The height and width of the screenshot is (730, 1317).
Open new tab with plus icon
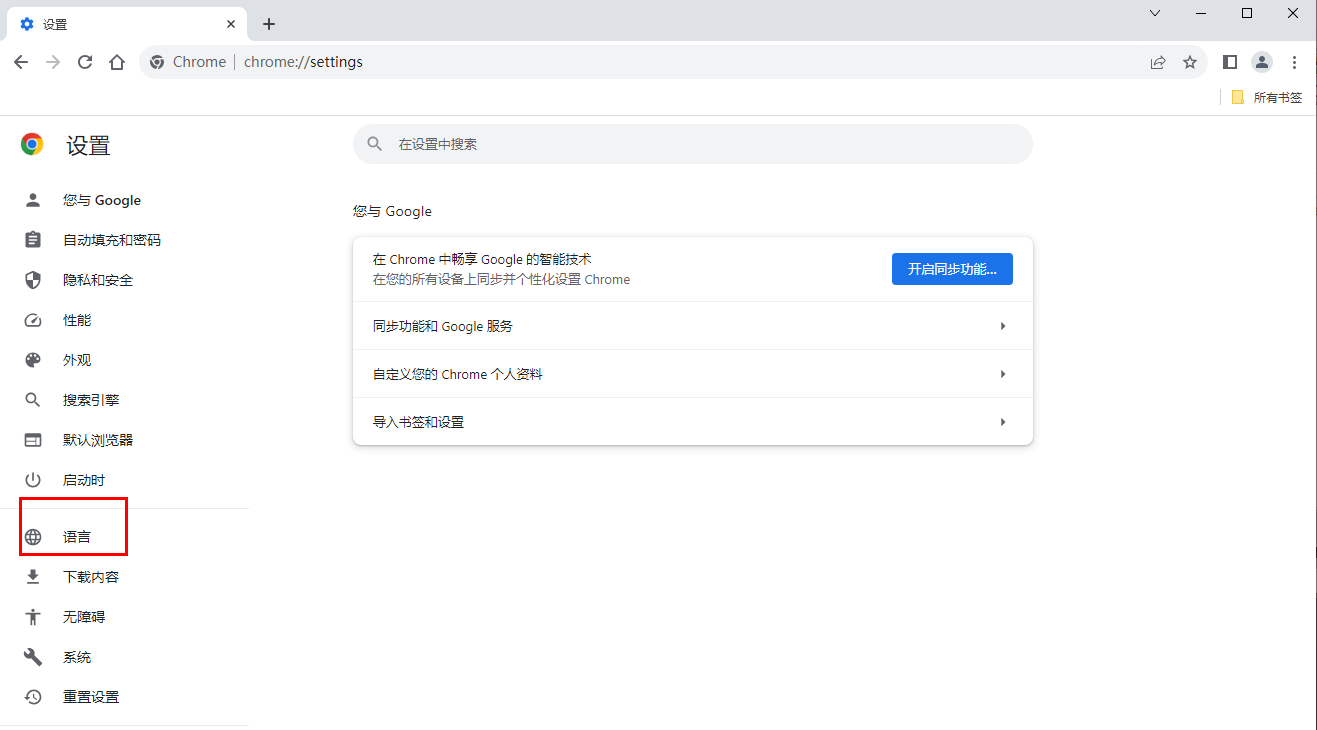[269, 24]
